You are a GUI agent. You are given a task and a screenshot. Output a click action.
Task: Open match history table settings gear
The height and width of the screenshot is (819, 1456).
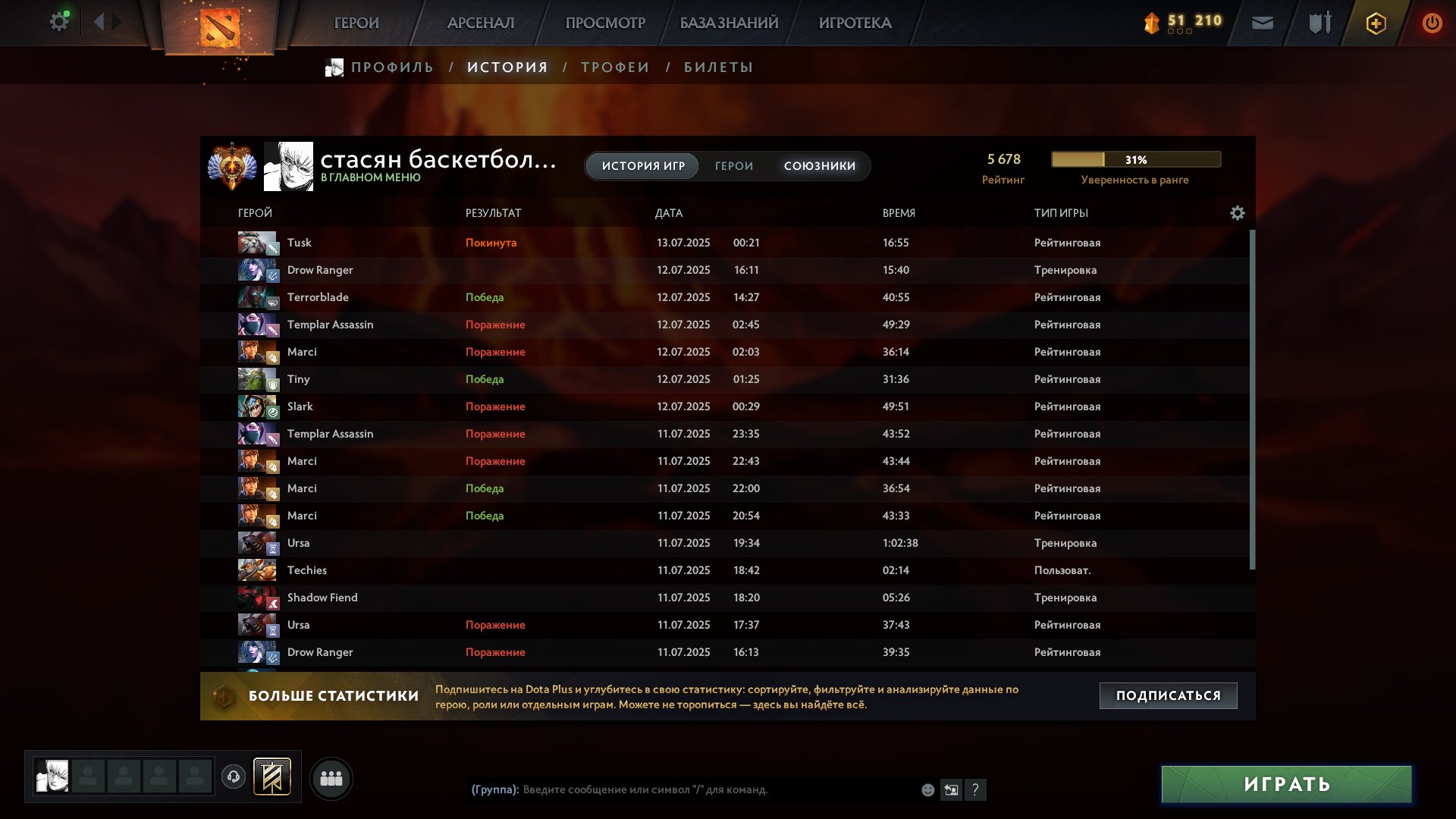pos(1237,213)
